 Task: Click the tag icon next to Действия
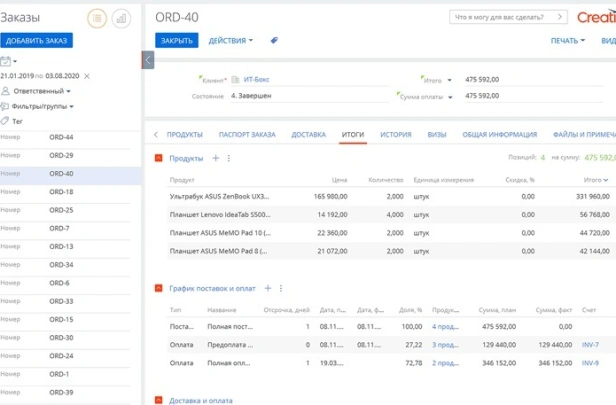[x=274, y=41]
